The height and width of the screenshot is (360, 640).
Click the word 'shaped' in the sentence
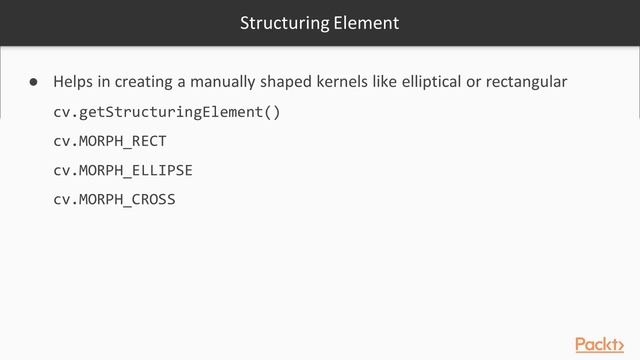[x=286, y=82]
